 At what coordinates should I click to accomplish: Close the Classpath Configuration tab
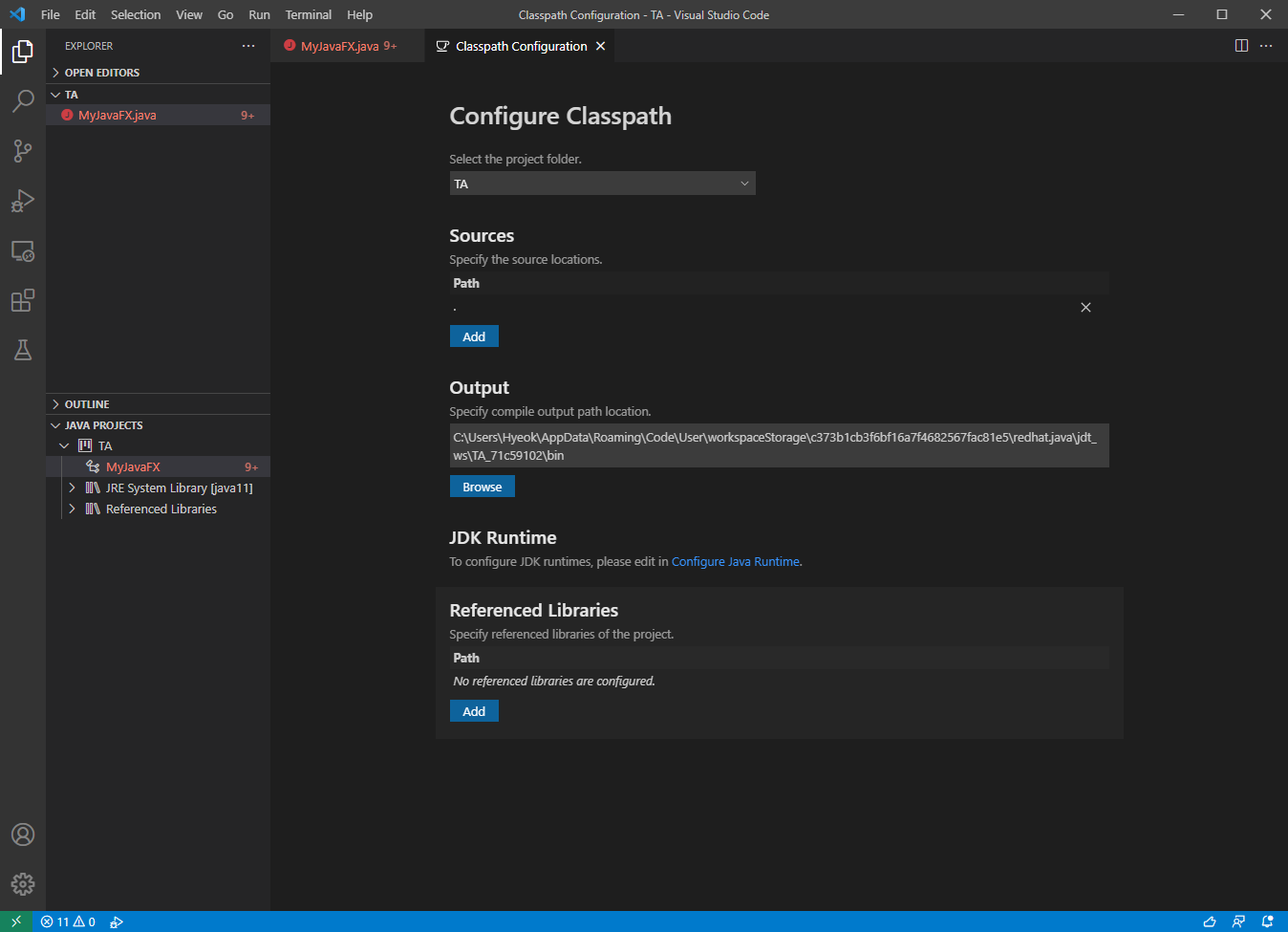[600, 46]
